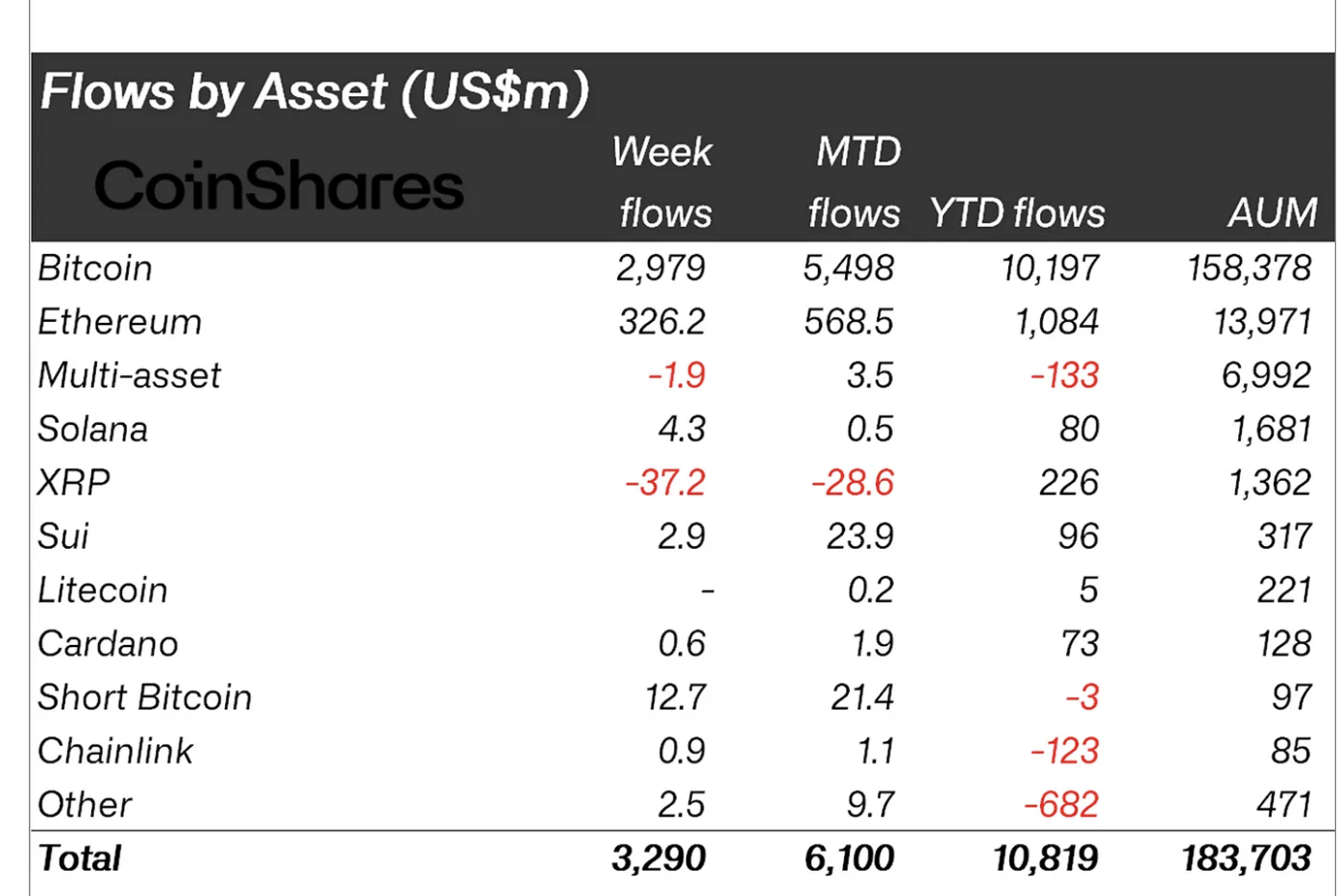Click the Litecoin row label
Viewport: 1340px width, 896px height.
pos(103,590)
